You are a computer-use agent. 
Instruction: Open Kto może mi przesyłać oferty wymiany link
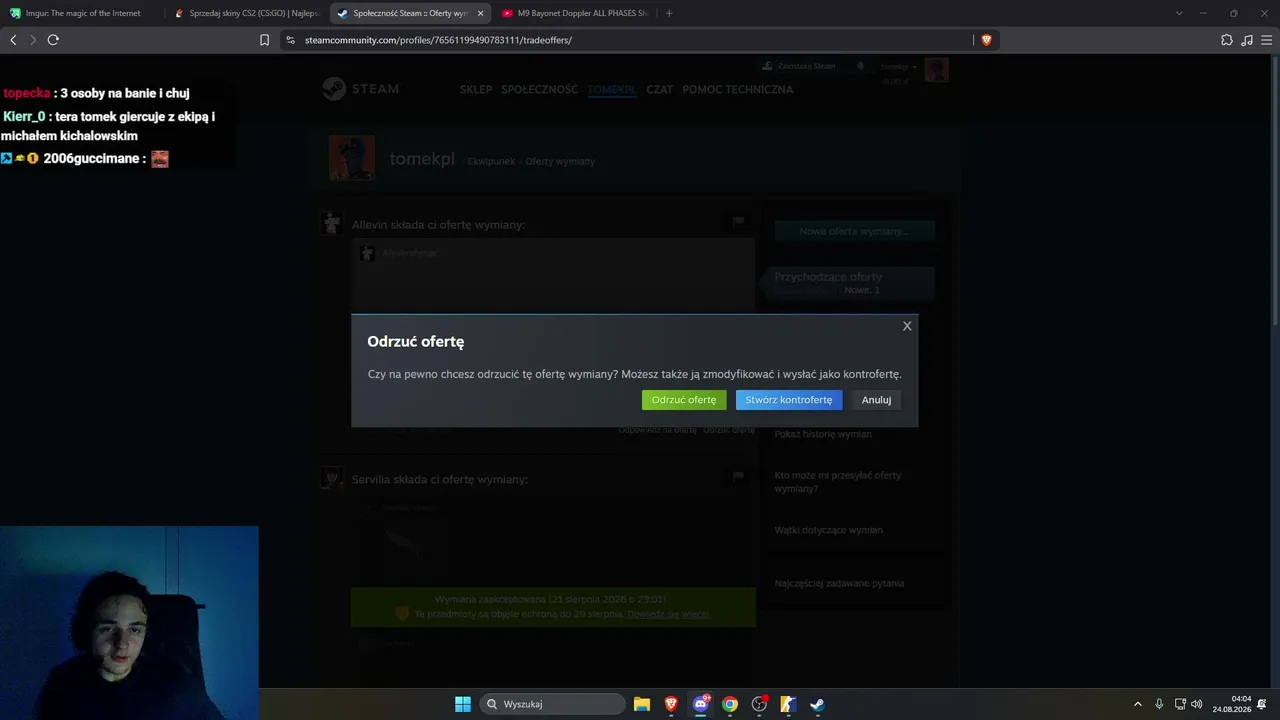click(838, 482)
